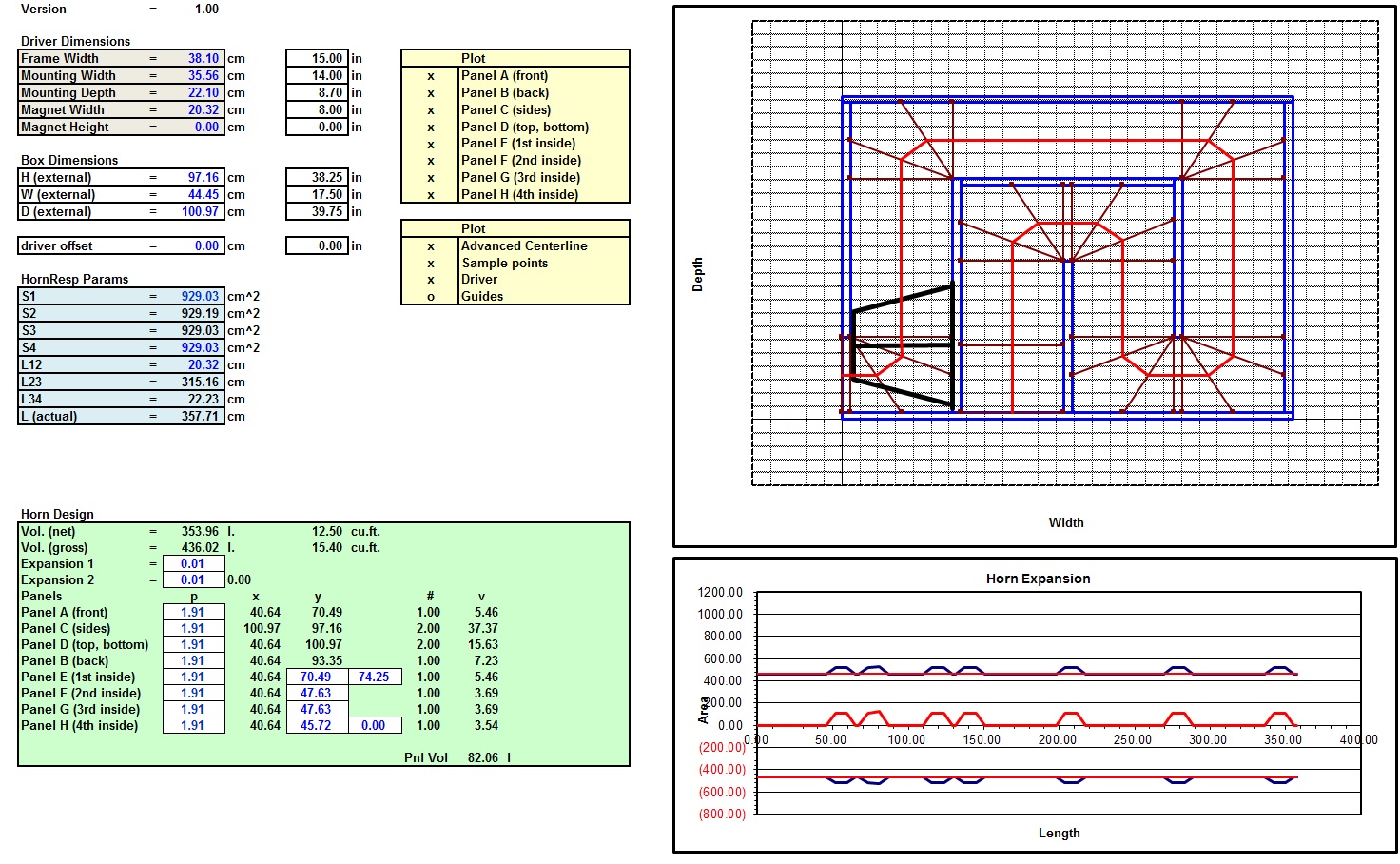Select Panel H value 0.00 cell

pyautogui.click(x=375, y=725)
